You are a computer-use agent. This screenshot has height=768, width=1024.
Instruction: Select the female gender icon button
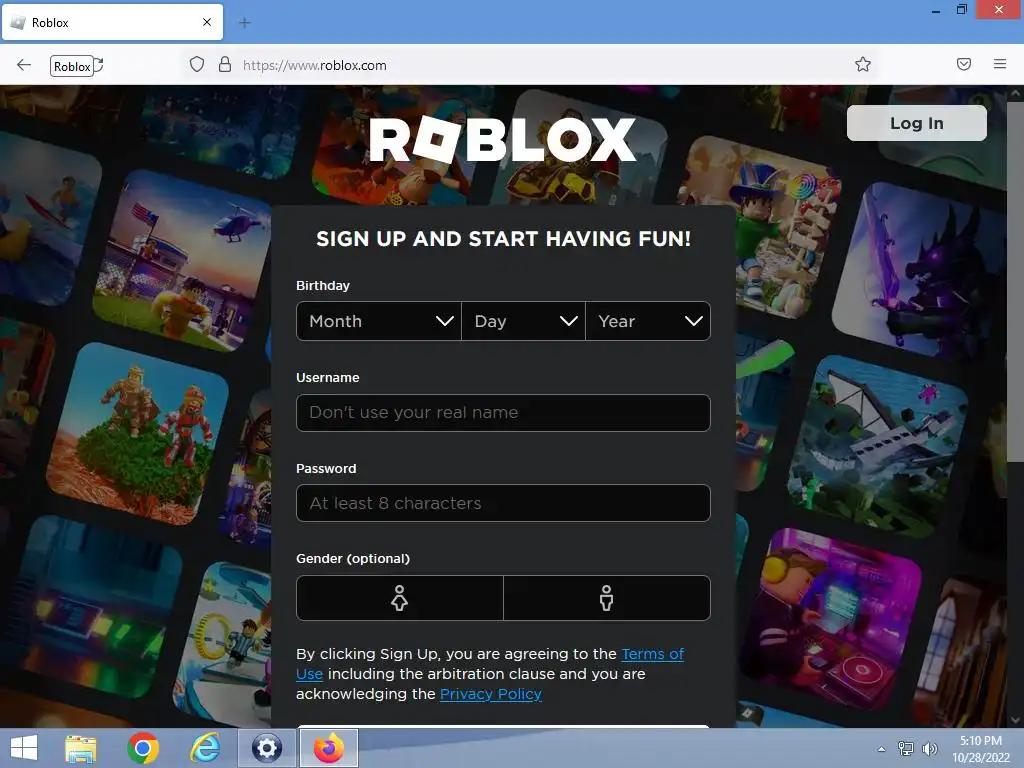[400, 598]
